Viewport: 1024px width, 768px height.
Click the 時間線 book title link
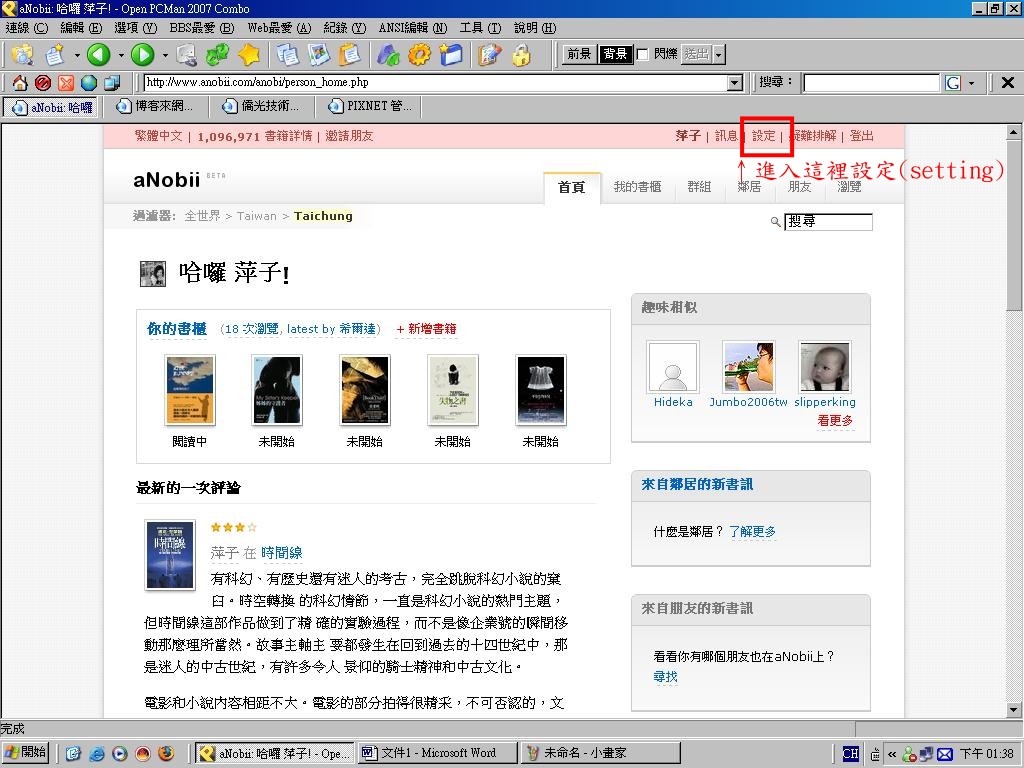281,553
